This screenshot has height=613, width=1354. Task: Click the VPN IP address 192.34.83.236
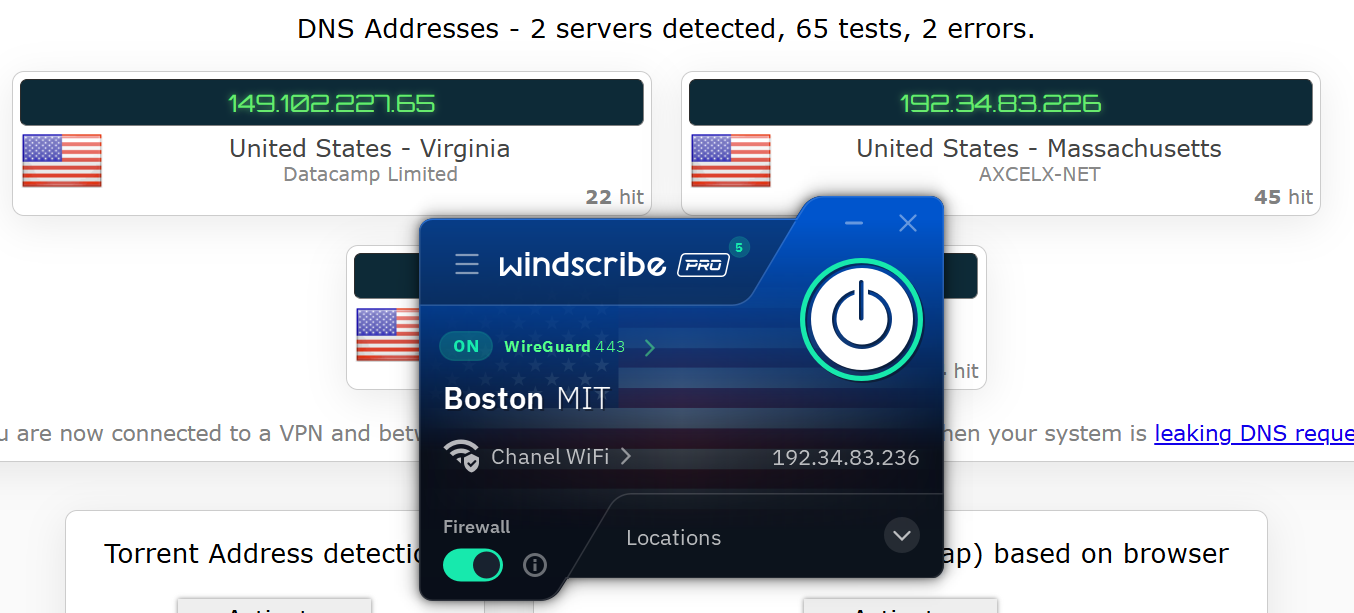coord(845,458)
